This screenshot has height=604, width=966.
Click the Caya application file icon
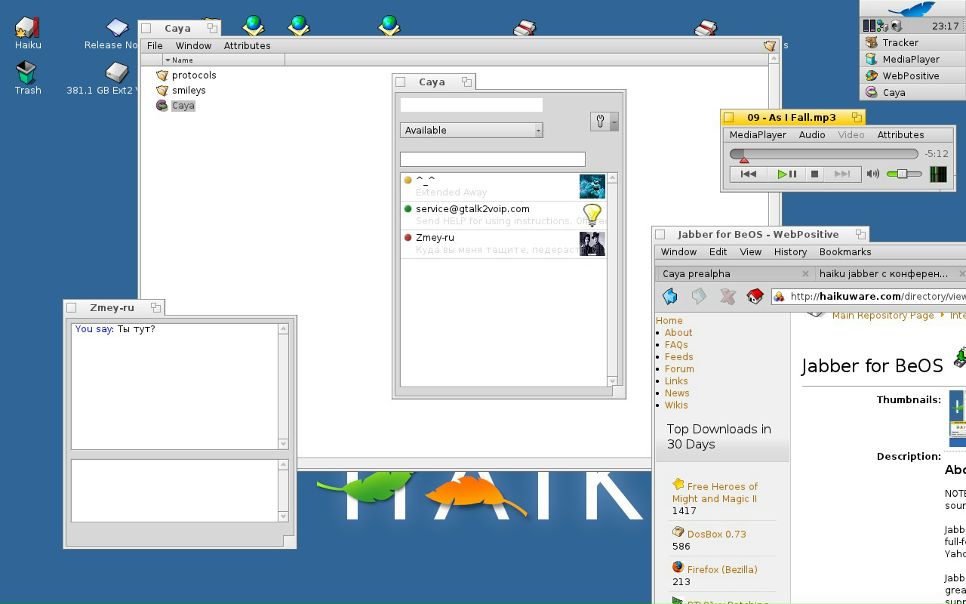(x=162, y=105)
